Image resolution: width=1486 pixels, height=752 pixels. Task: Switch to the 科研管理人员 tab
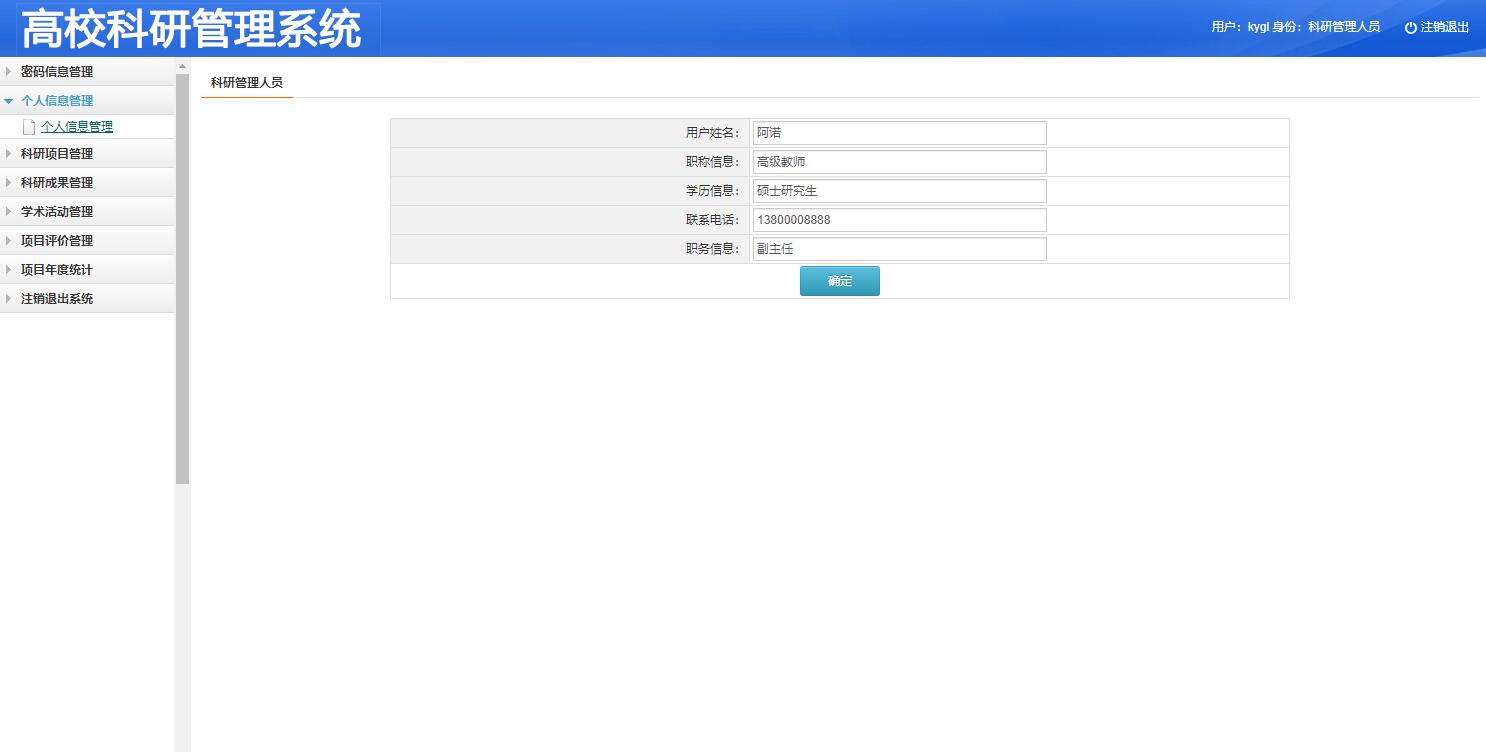click(247, 83)
